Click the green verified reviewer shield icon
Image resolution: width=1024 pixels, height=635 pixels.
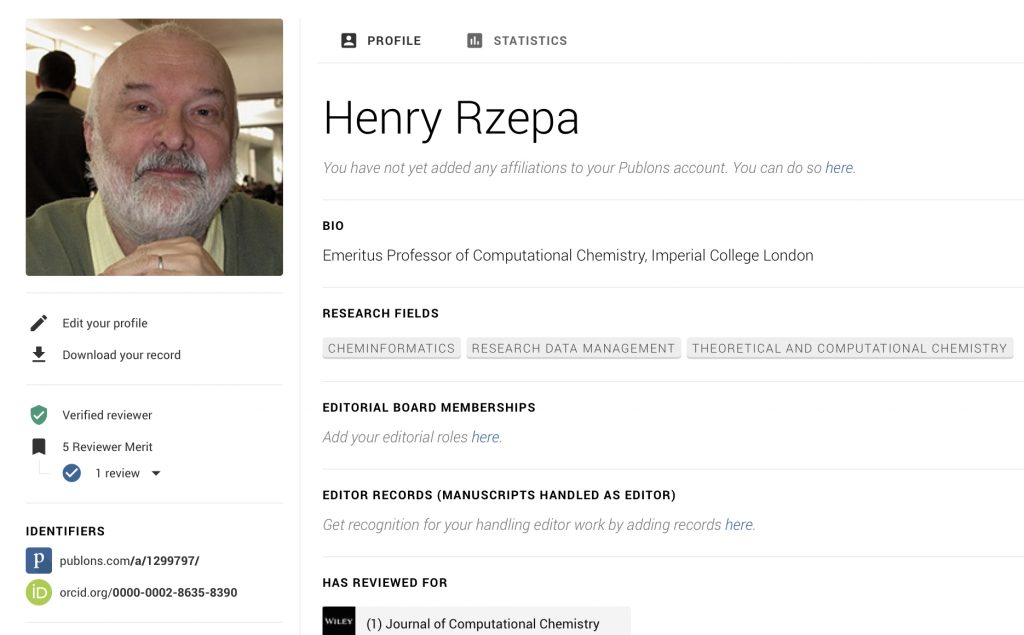coord(39,415)
